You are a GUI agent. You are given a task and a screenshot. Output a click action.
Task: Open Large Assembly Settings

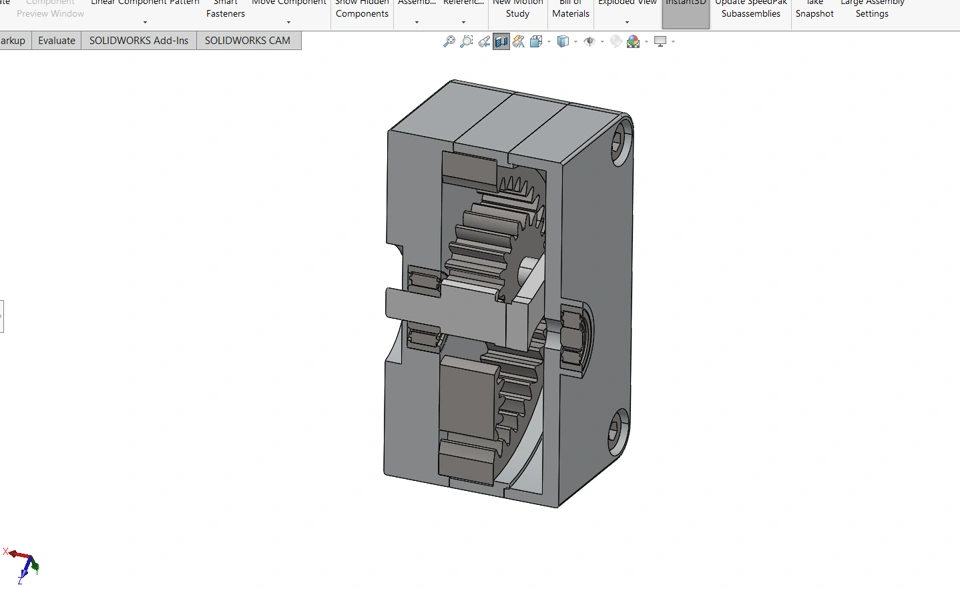[872, 9]
